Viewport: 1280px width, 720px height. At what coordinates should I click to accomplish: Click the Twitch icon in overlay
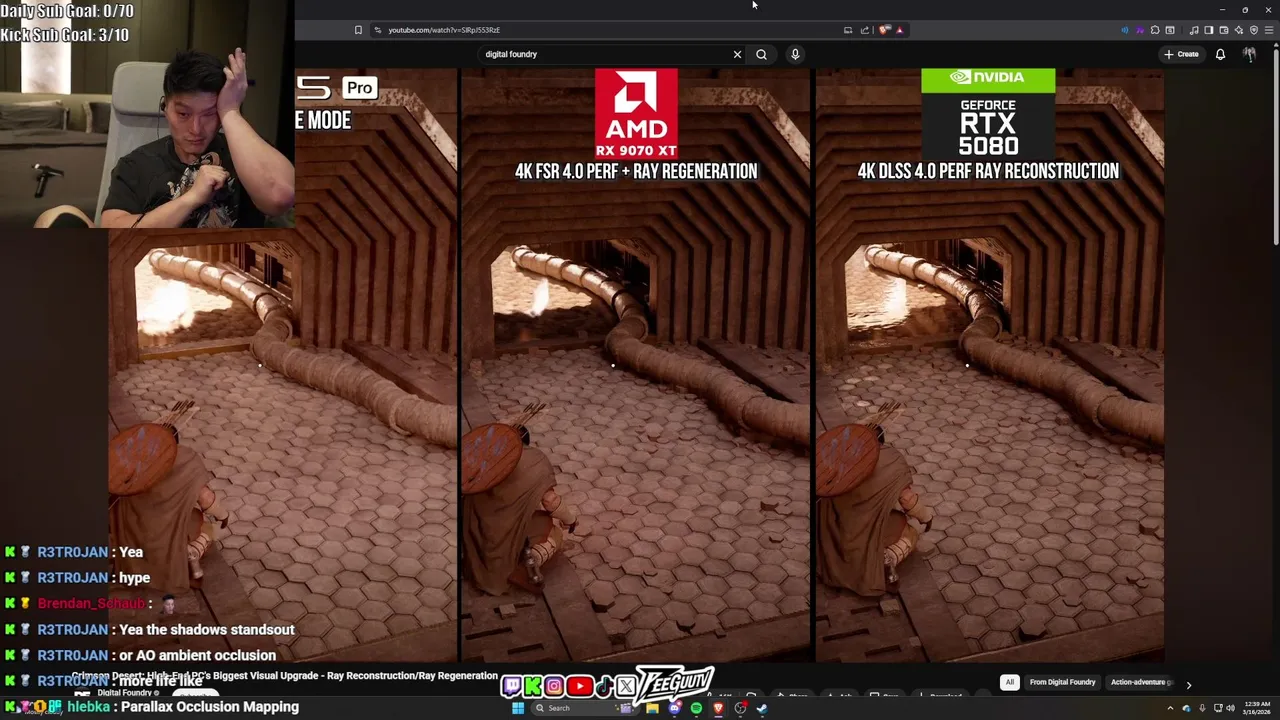click(511, 686)
